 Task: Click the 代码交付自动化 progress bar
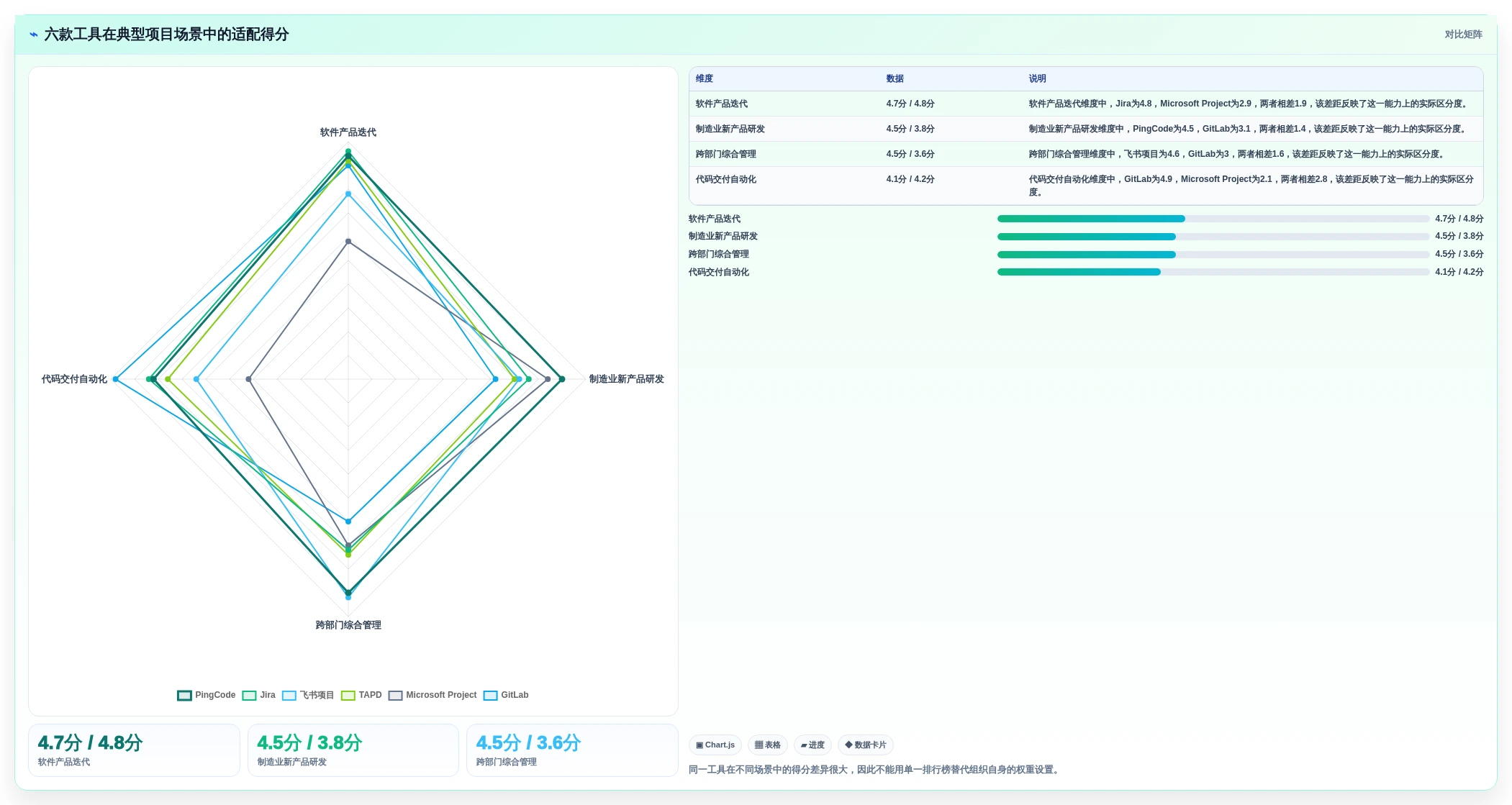coord(1213,272)
